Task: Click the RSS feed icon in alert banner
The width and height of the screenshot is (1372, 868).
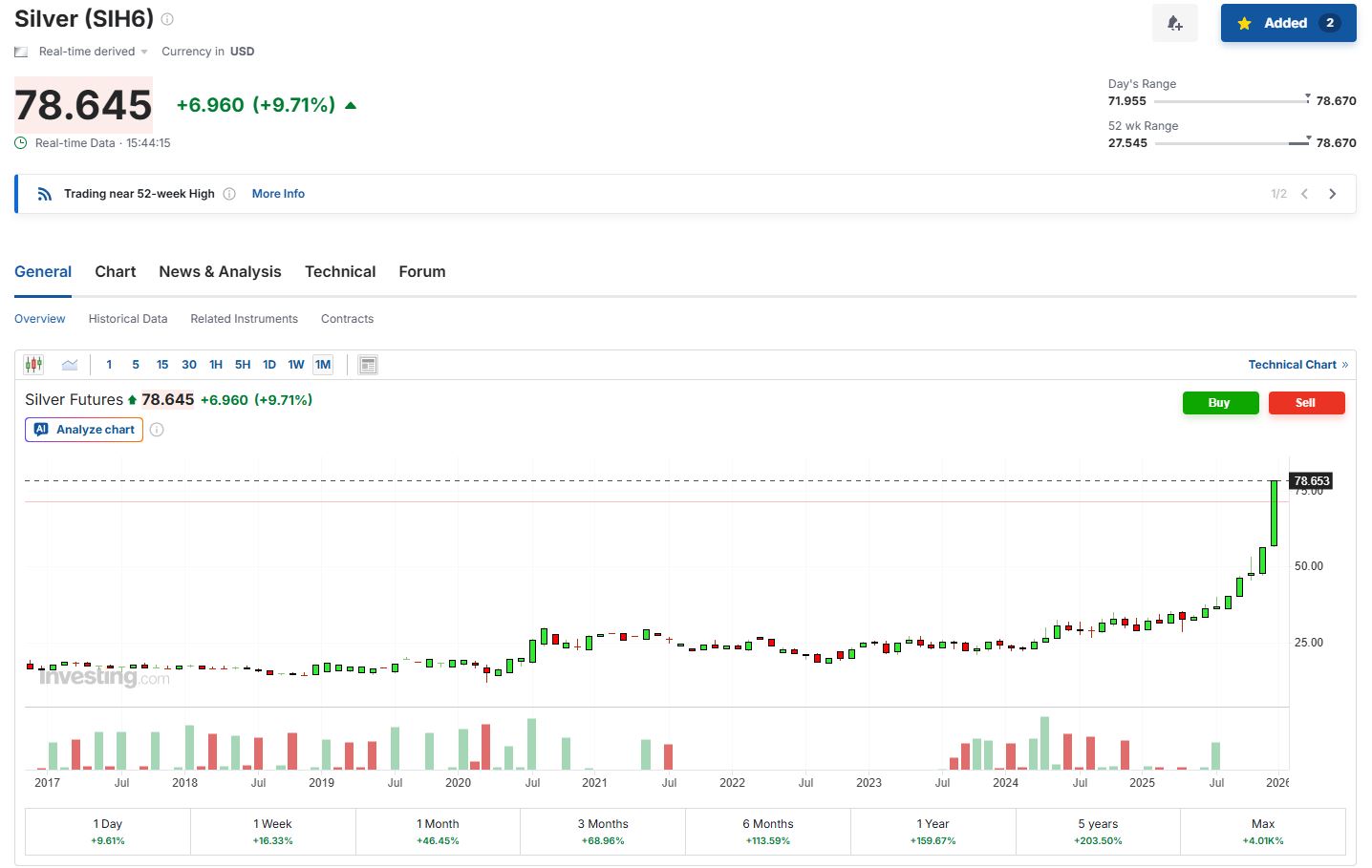Action: pos(44,194)
